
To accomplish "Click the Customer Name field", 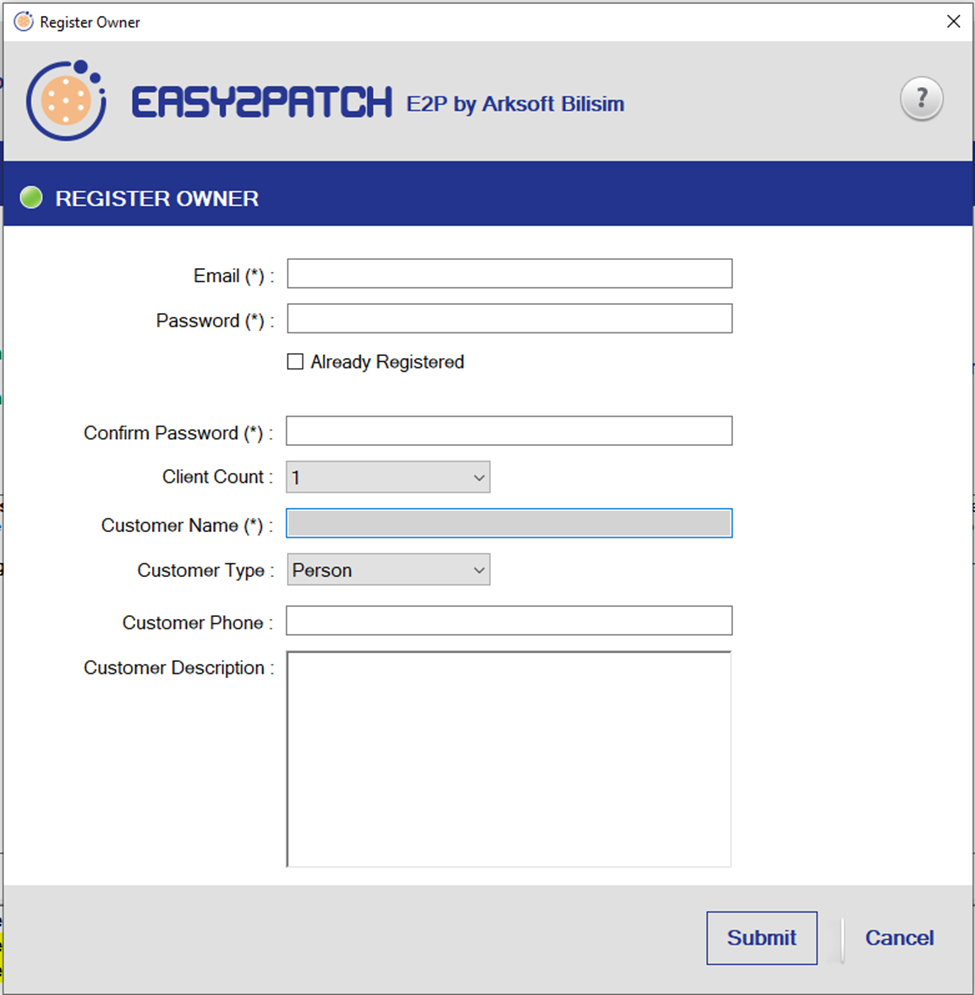I will 509,524.
